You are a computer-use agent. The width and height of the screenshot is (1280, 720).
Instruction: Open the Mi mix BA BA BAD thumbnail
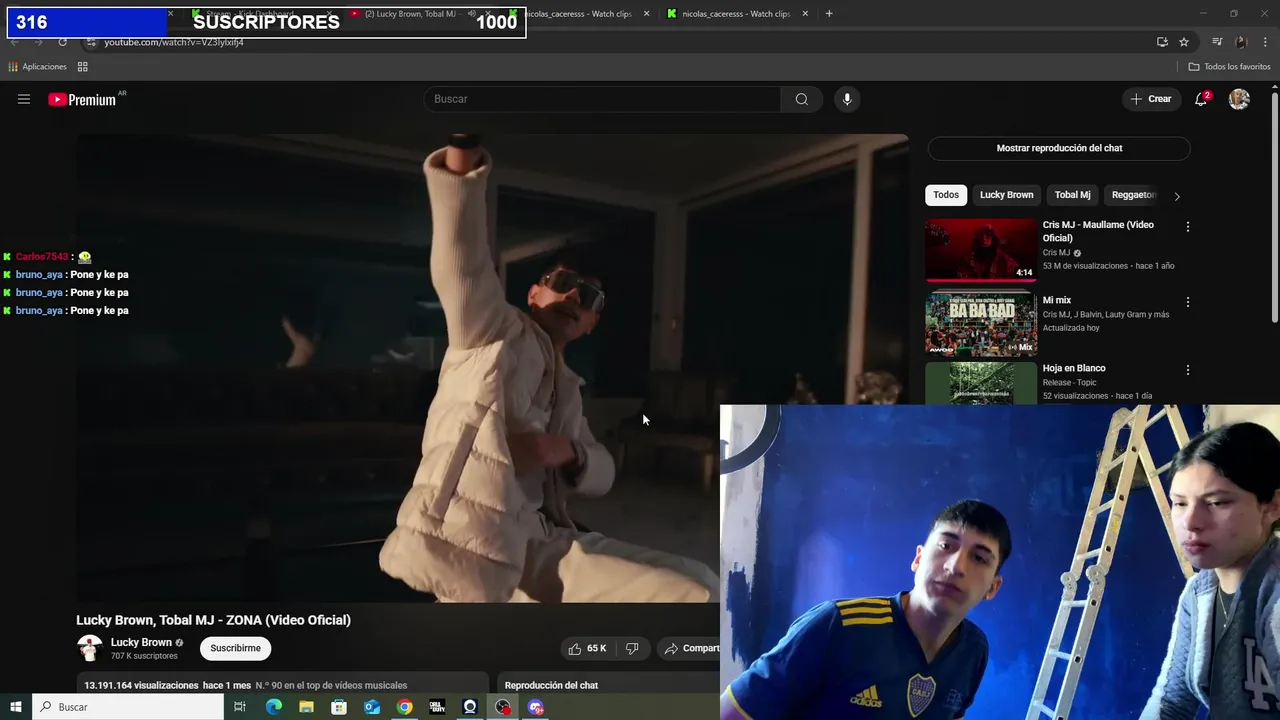point(981,324)
